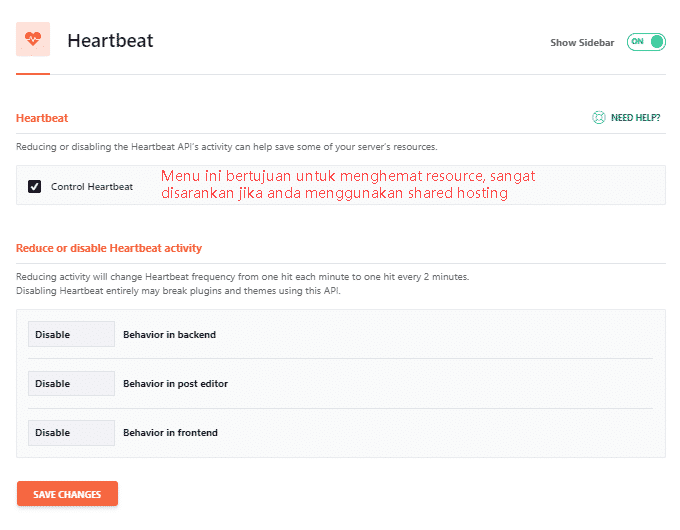Open the Behavior in frontend dropdown
Viewport: 680px width, 530px height.
click(72, 432)
